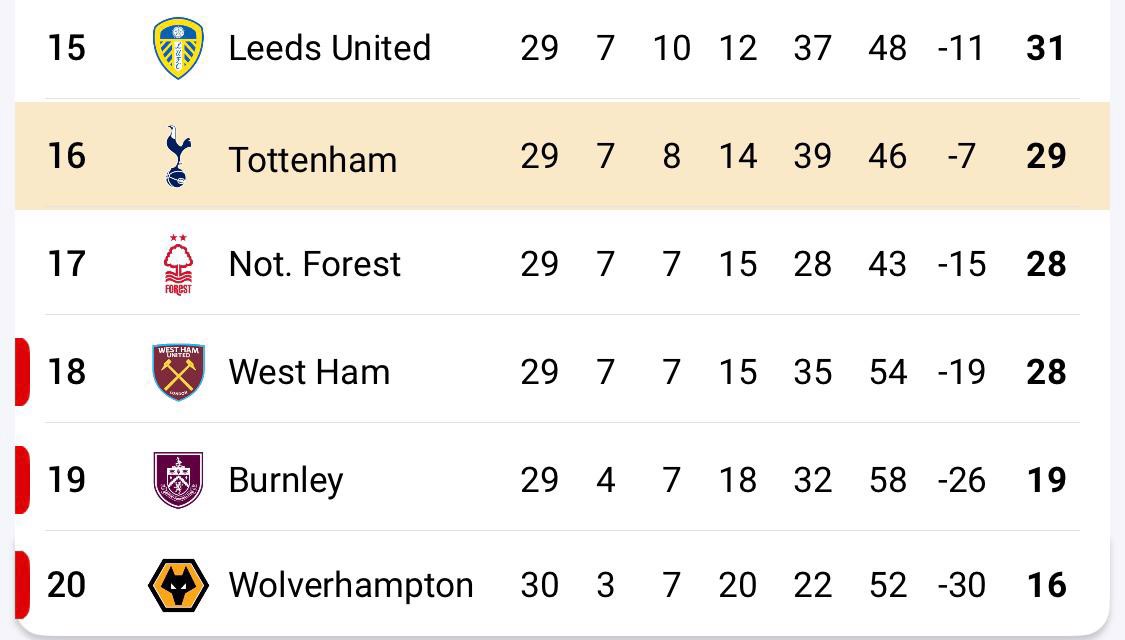Click the red relegation marker beside Burnley
Screen dimensions: 1125x640
point(22,480)
